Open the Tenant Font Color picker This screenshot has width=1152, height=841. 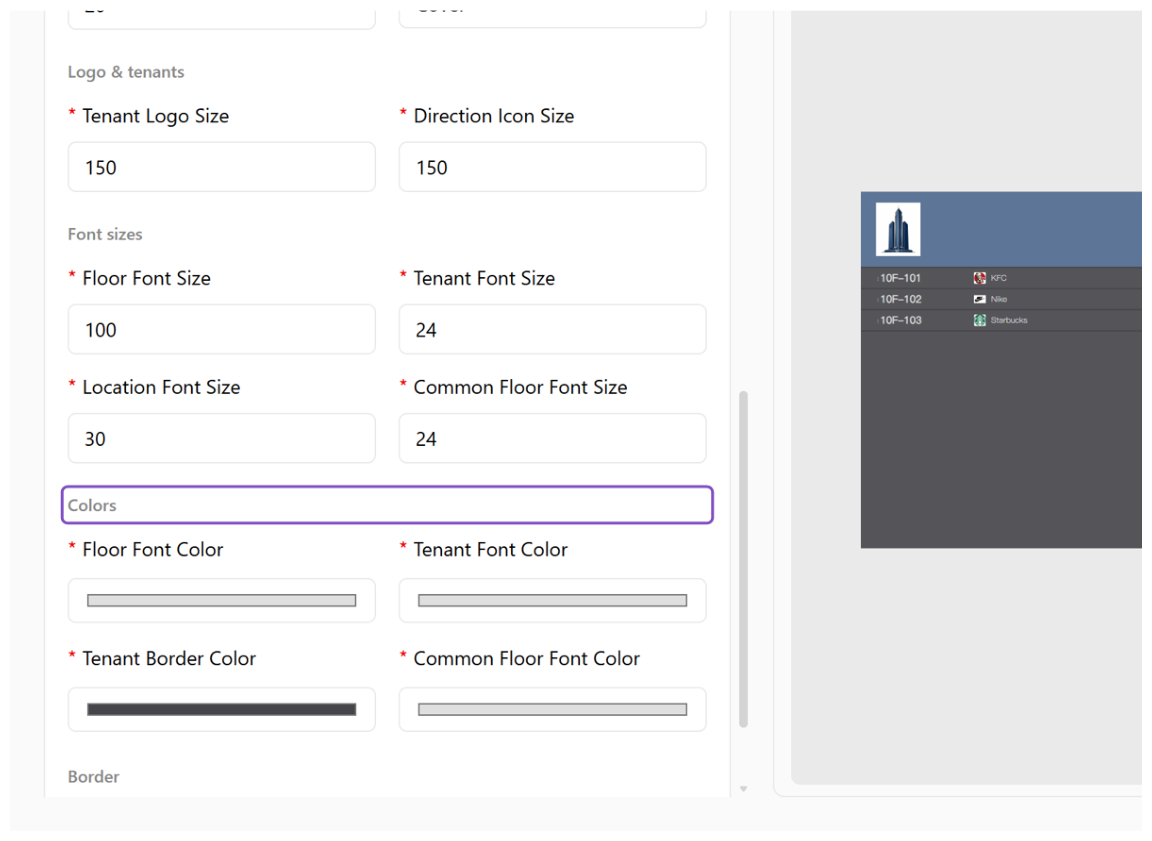point(552,601)
